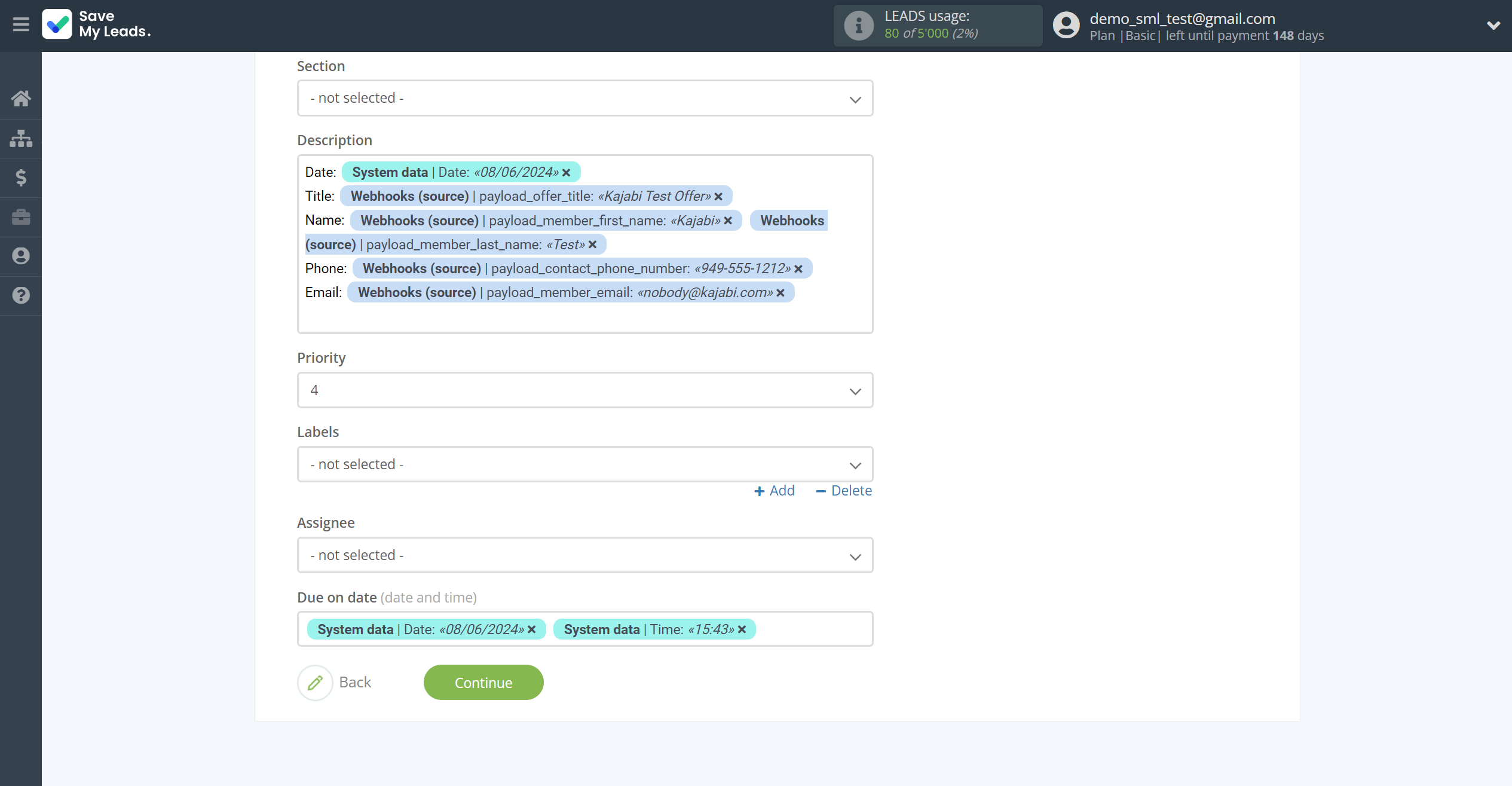This screenshot has width=1512, height=786.
Task: Remove payload_contact_phone_number tag
Action: (798, 269)
